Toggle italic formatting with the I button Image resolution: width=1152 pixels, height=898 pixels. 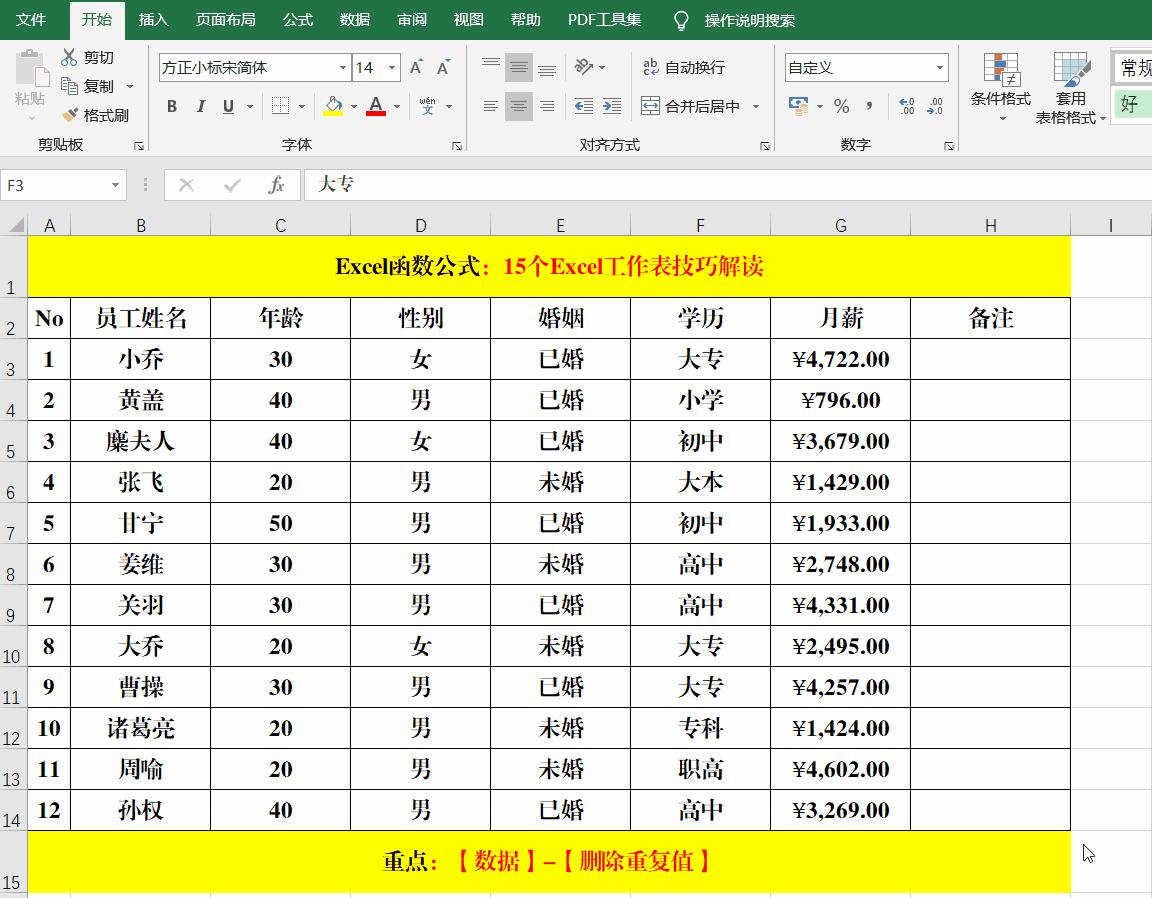pyautogui.click(x=200, y=105)
